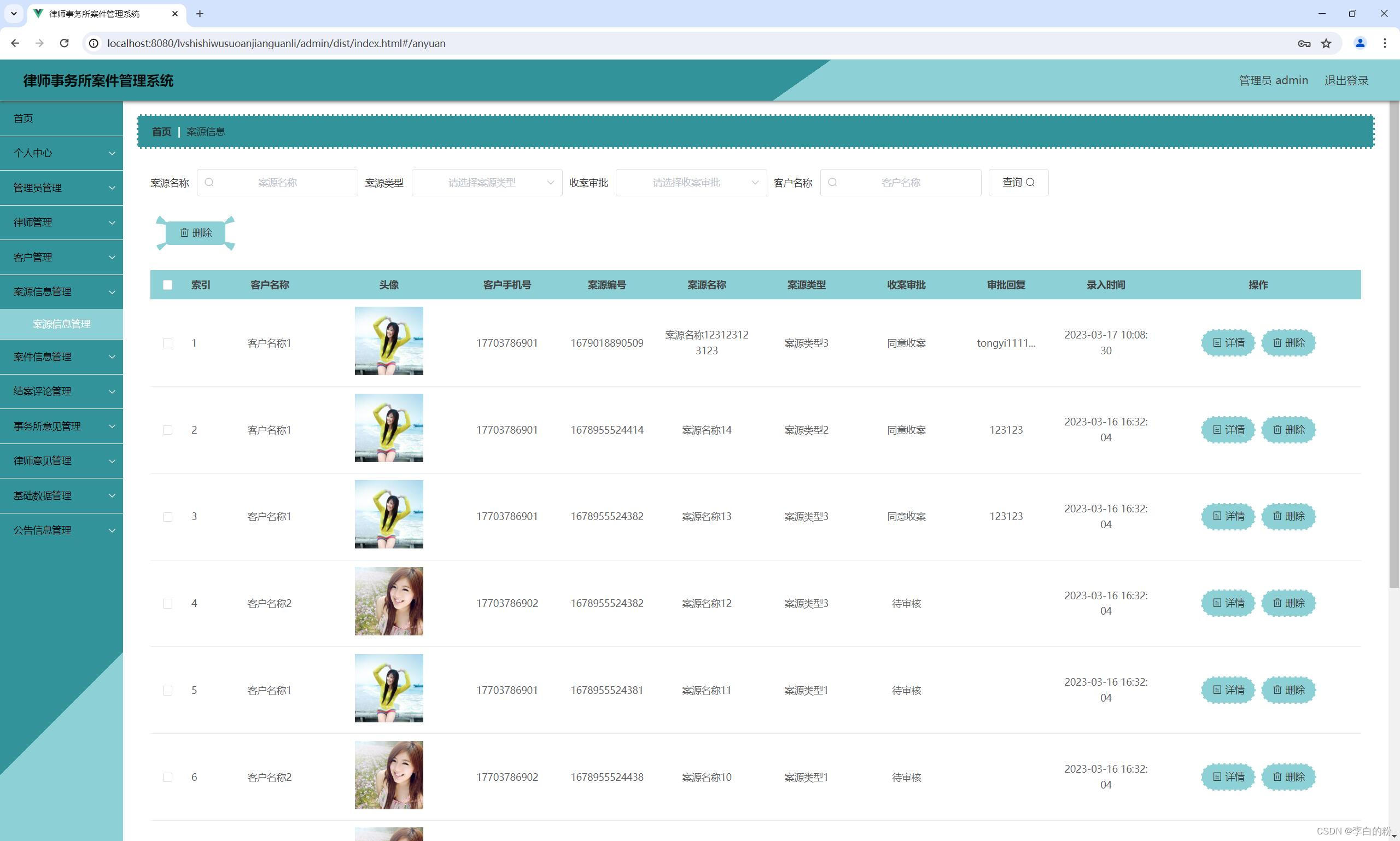Viewport: 1400px width, 841px height.
Task: Select checkbox for row index 1
Action: (x=167, y=343)
